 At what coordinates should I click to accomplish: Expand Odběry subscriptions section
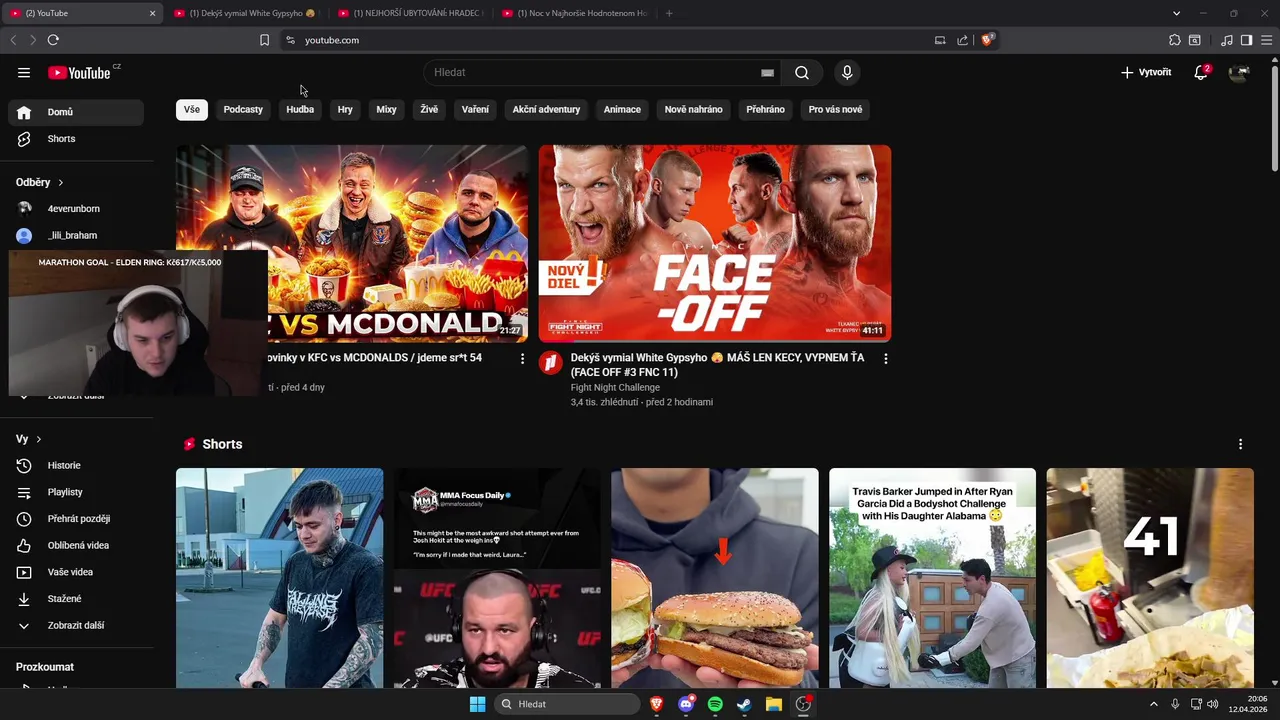pyautogui.click(x=40, y=182)
